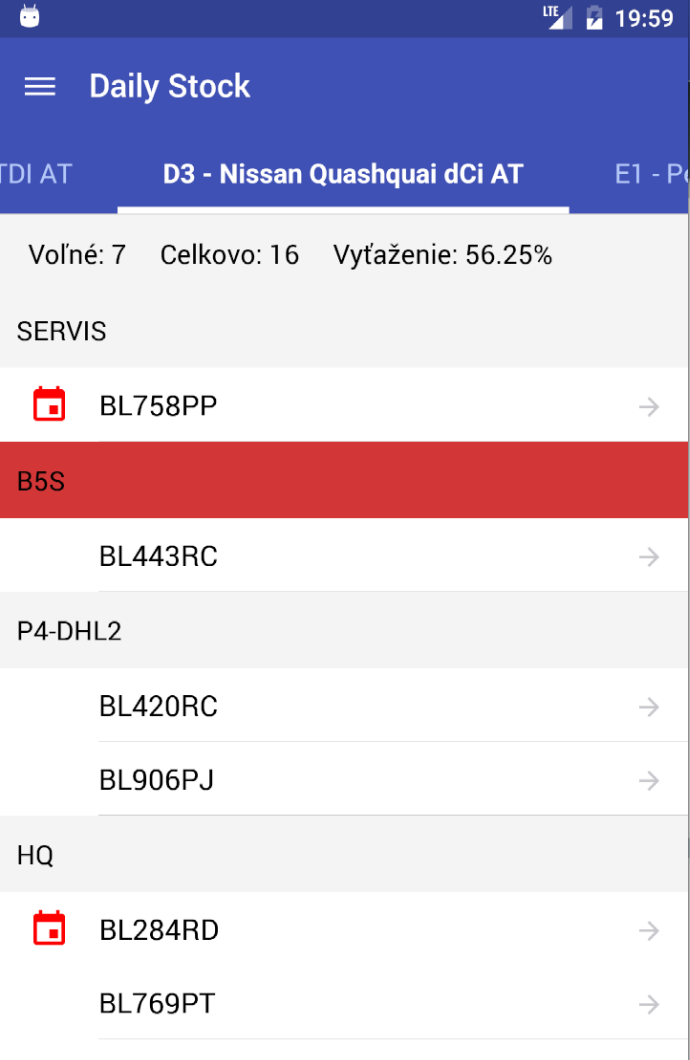Open the navigation drawer menu

click(39, 86)
